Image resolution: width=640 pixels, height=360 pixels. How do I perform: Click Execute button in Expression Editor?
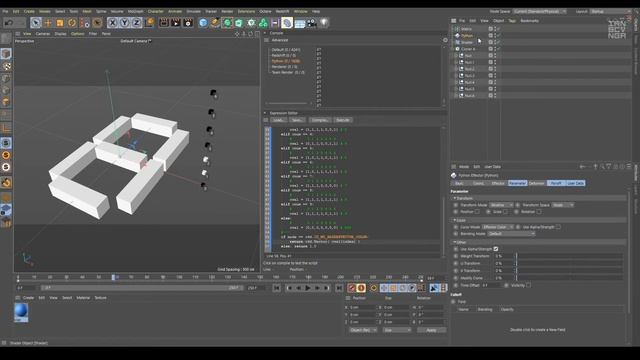(342, 120)
